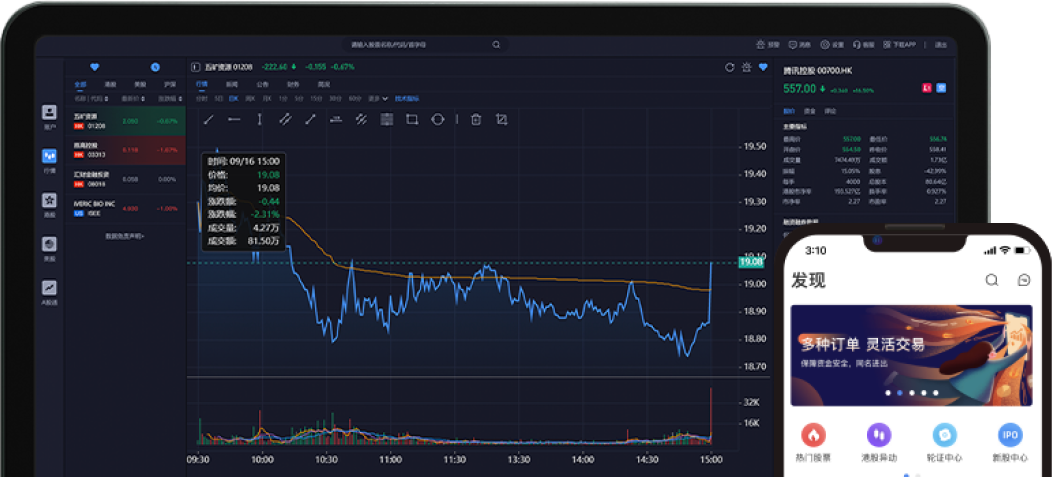Switch watchlist to 美股 tab
The image size is (1052, 477).
point(140,85)
